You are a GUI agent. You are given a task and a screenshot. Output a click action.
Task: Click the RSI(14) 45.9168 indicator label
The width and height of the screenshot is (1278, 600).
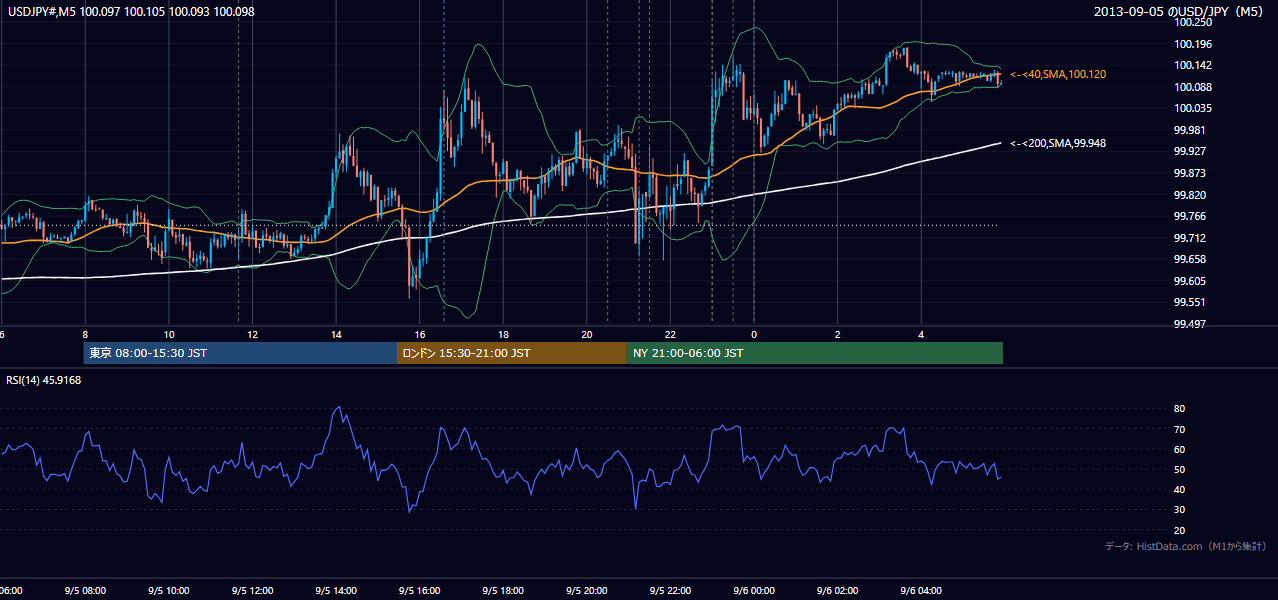tap(44, 380)
